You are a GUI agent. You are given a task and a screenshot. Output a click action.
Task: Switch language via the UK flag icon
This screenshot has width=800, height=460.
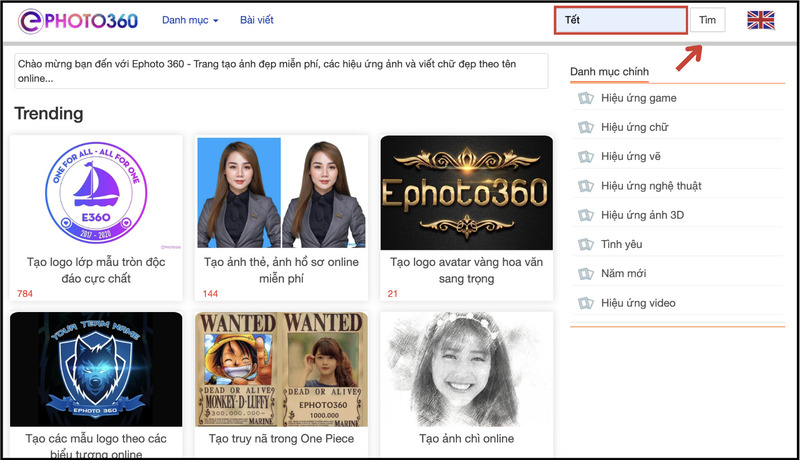pyautogui.click(x=761, y=20)
